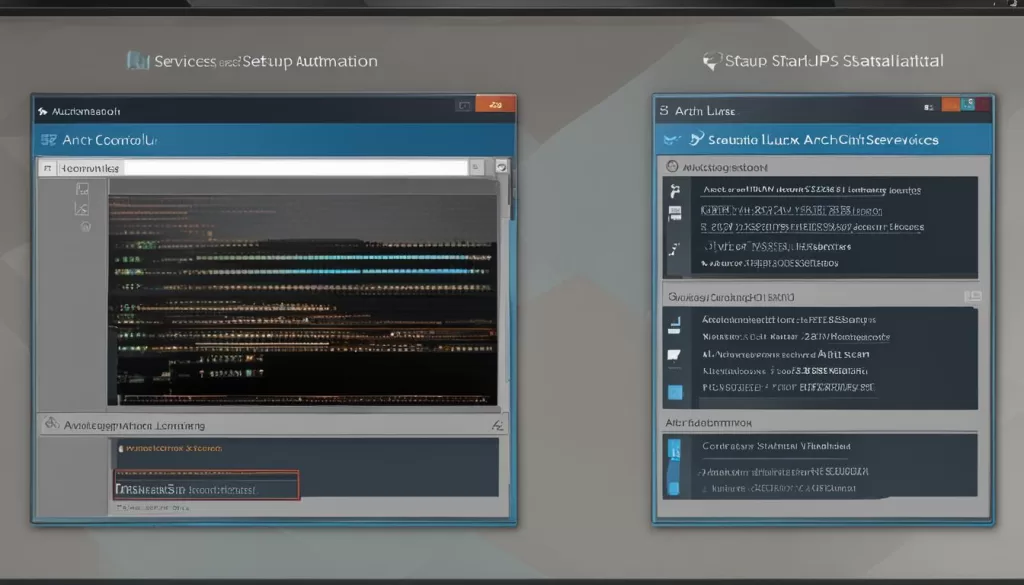Viewport: 1024px width, 585px height.
Task: Select the small circular icon in left window sidebar
Action: pyautogui.click(x=86, y=227)
